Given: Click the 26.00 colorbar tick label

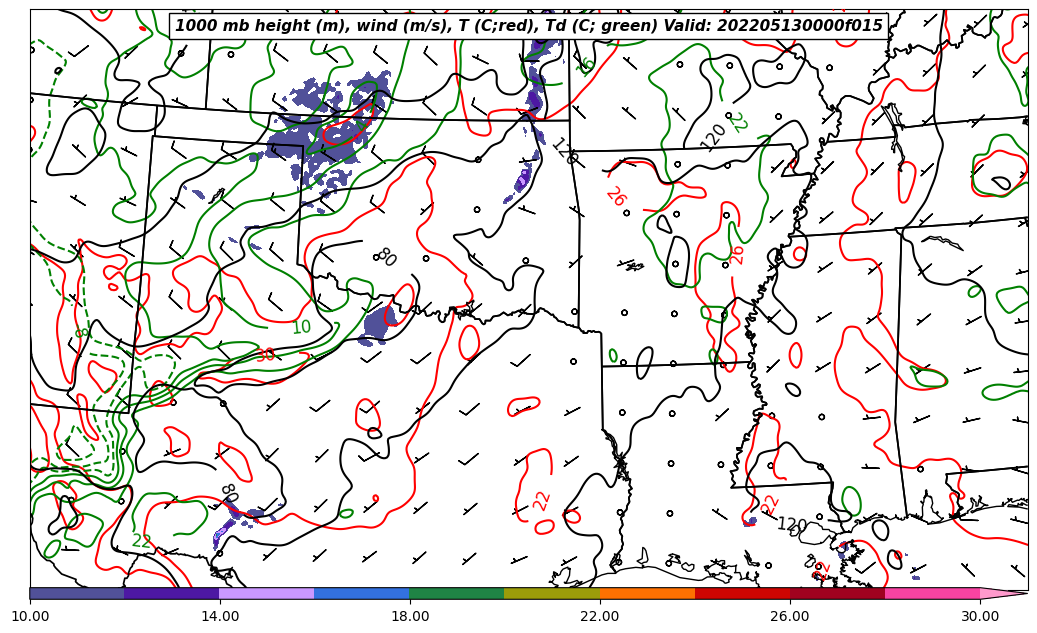Looking at the screenshot, I should tap(790, 616).
